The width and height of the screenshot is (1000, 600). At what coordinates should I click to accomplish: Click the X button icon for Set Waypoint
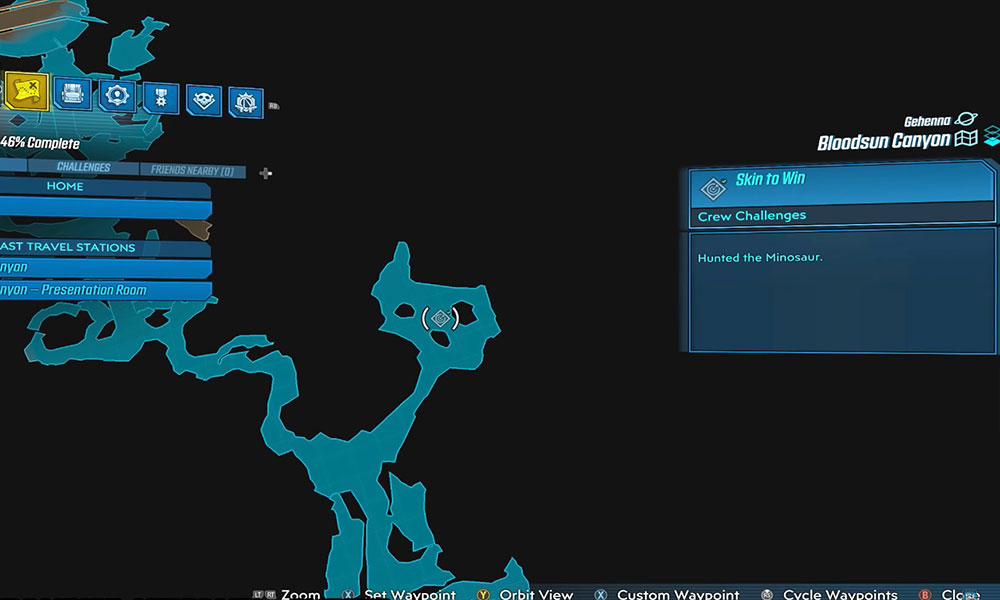click(x=348, y=595)
